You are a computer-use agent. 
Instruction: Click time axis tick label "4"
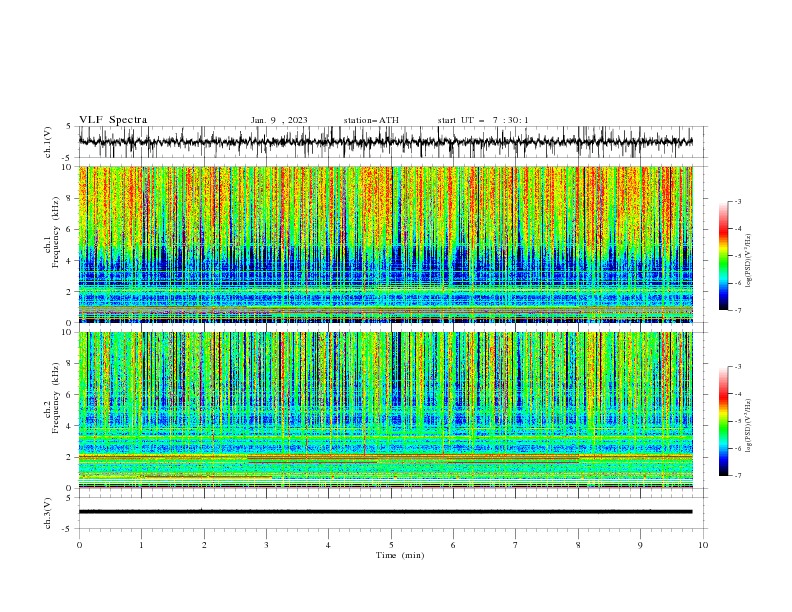pos(328,545)
